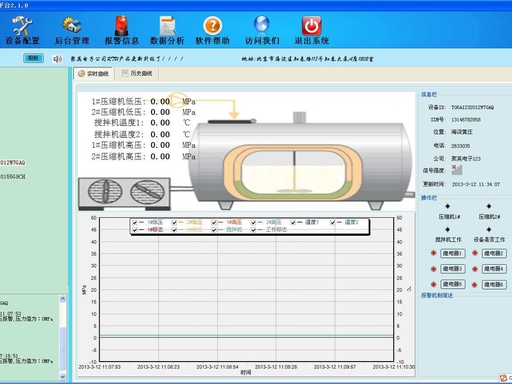Click the 报警机制简述 section heading
The image size is (512, 384).
pos(437,295)
